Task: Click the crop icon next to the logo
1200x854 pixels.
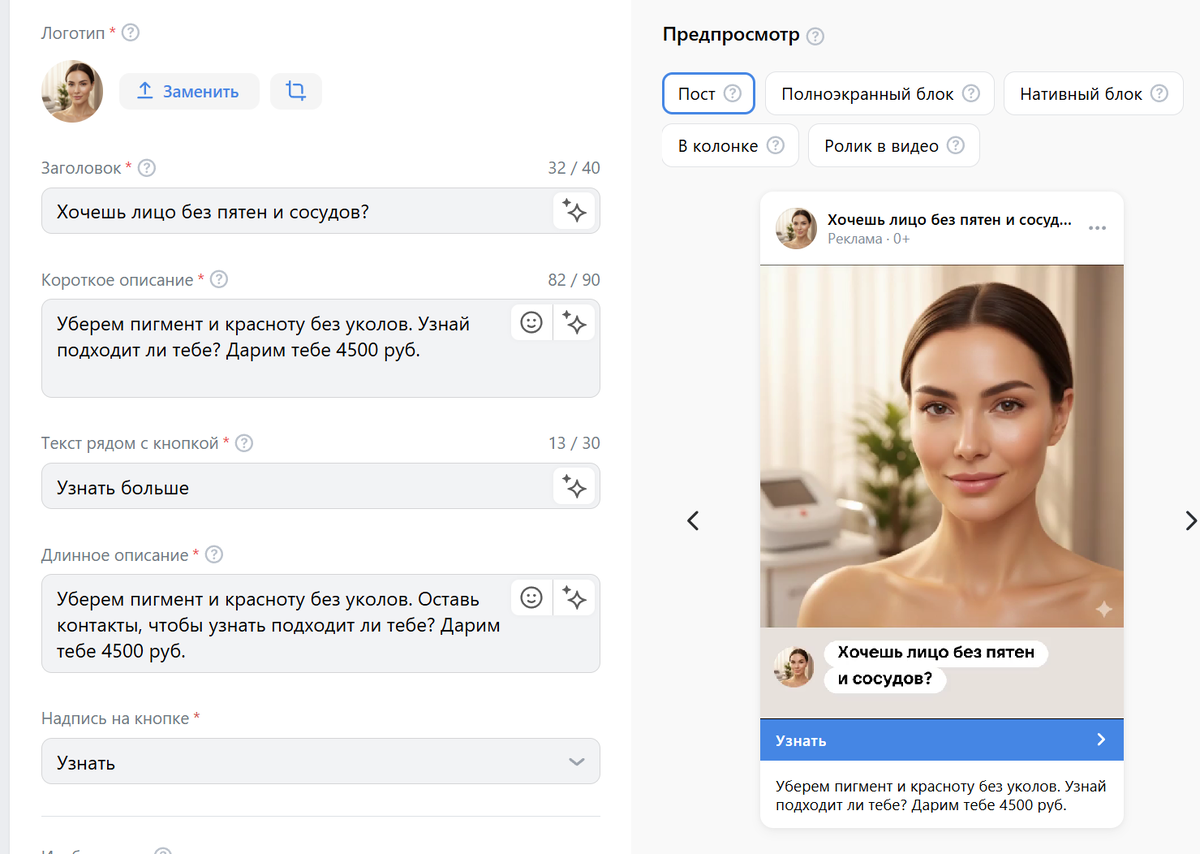Action: point(296,91)
